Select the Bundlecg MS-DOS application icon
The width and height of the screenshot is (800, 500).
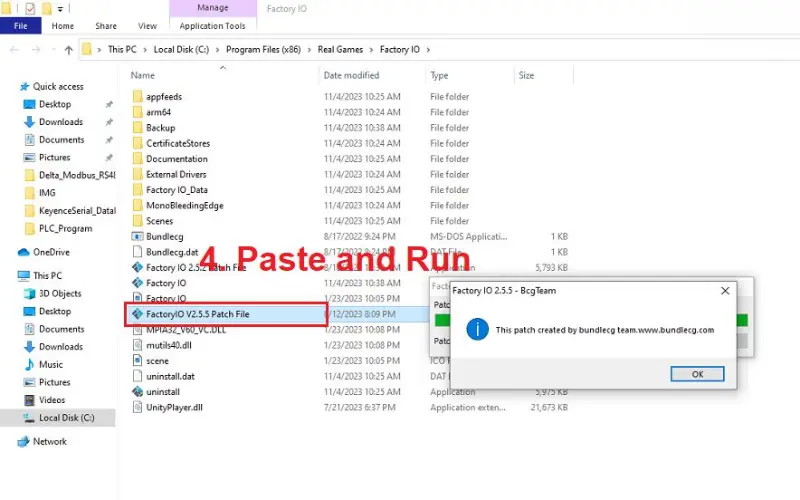137,237
